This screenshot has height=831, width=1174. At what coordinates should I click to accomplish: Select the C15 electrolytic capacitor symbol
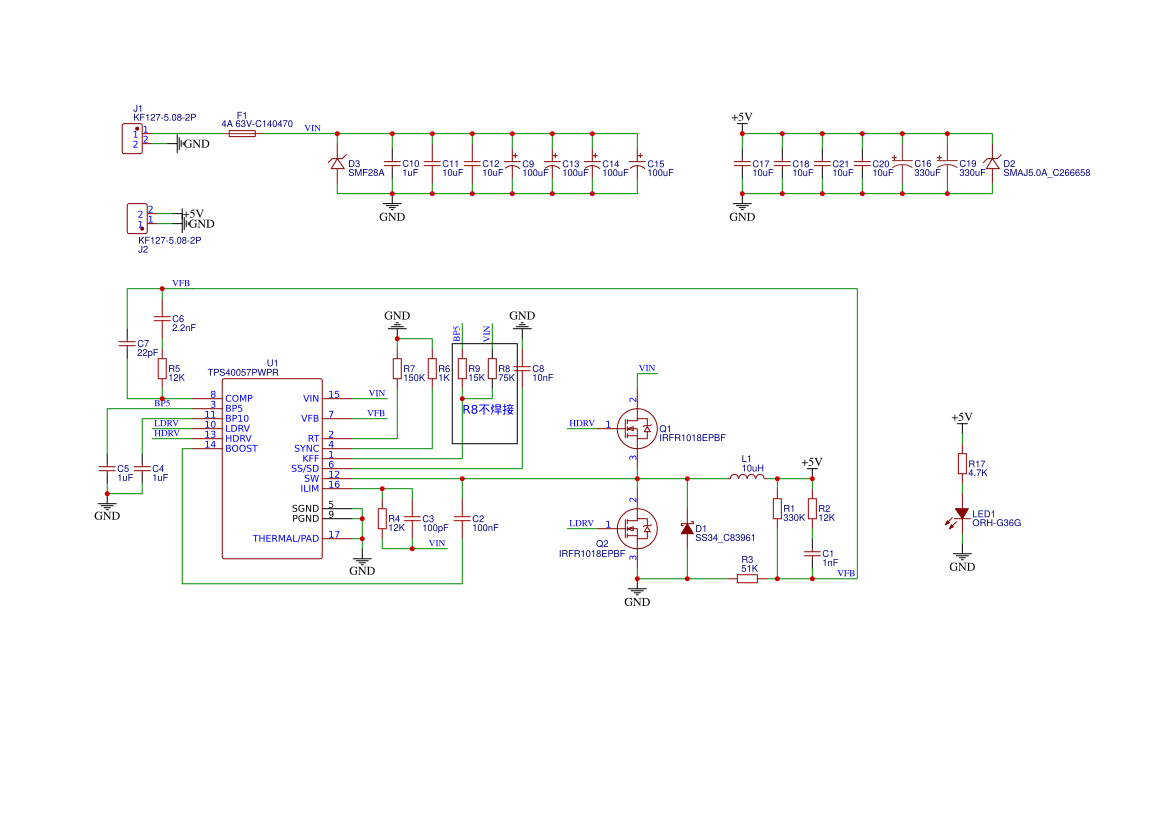pos(637,163)
